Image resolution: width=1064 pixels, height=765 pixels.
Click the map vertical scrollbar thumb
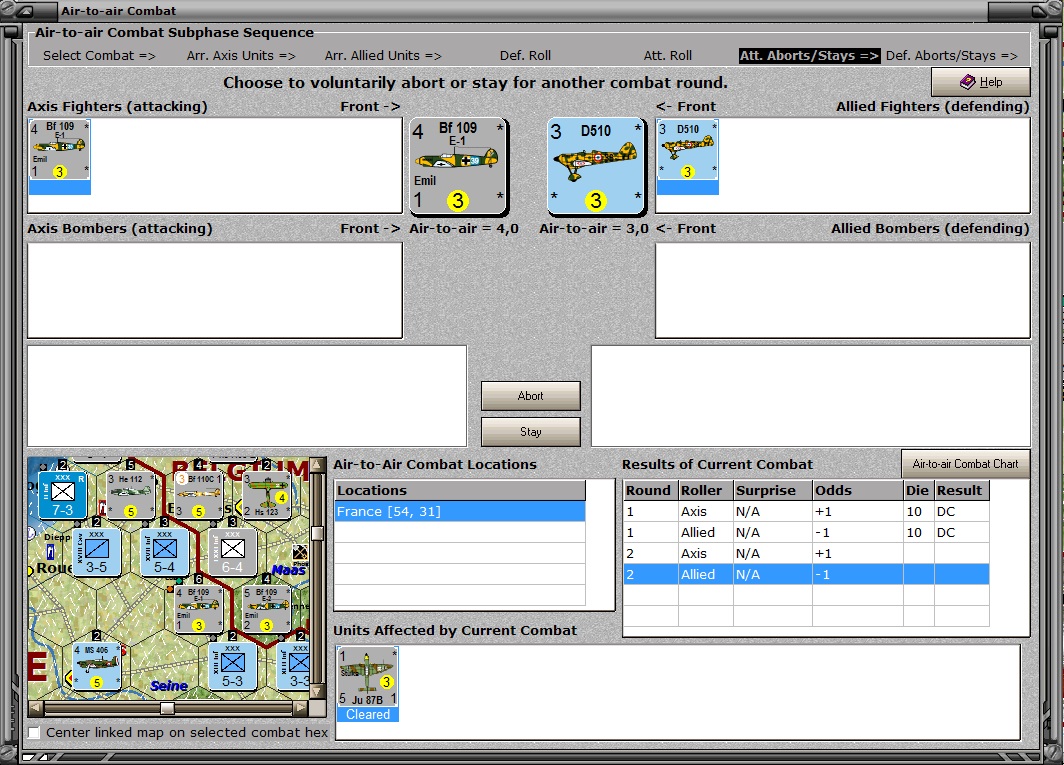point(317,534)
